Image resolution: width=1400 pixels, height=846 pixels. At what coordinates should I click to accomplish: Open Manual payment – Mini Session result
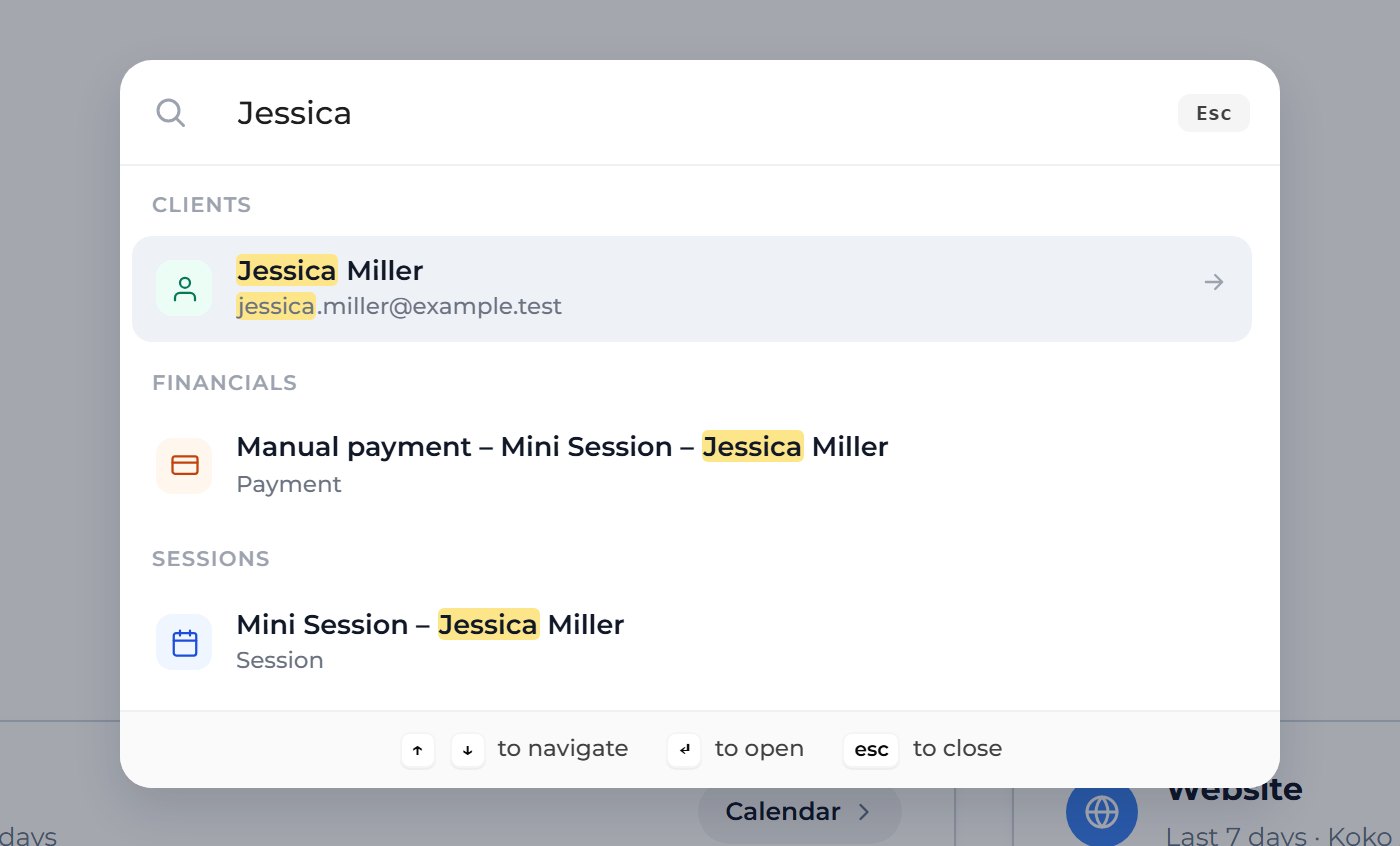[692, 465]
